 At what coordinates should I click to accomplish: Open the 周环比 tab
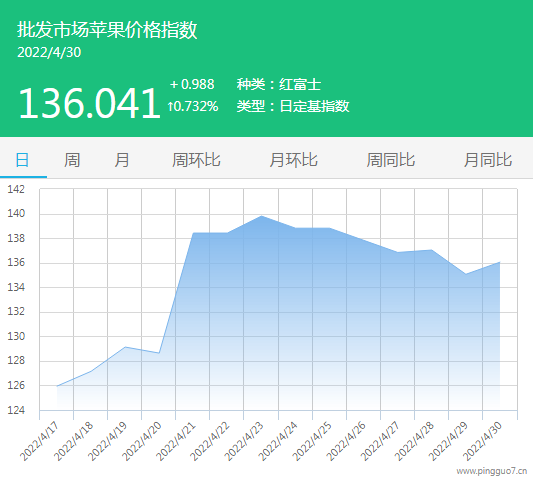point(196,160)
